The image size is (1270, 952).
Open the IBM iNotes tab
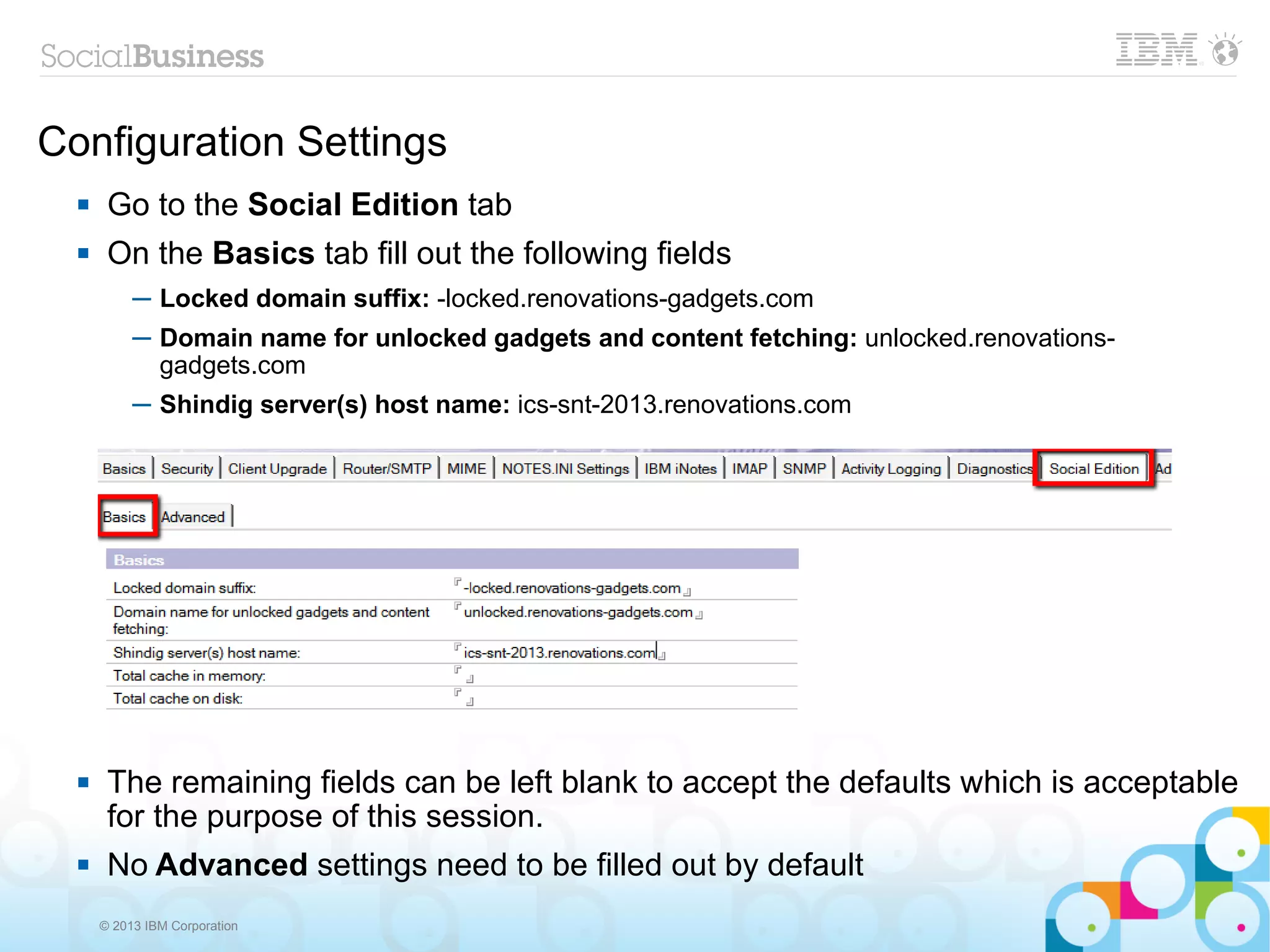coord(680,469)
